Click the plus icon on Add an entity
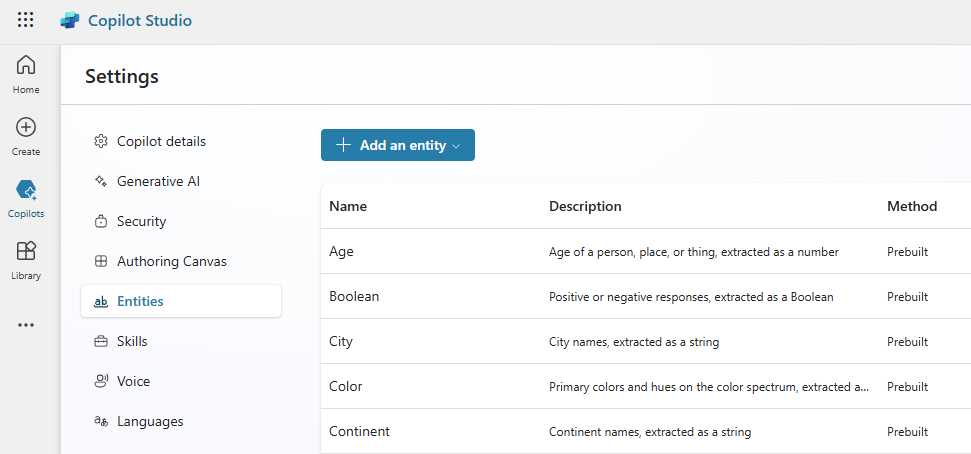Image resolution: width=971 pixels, height=454 pixels. click(x=343, y=145)
